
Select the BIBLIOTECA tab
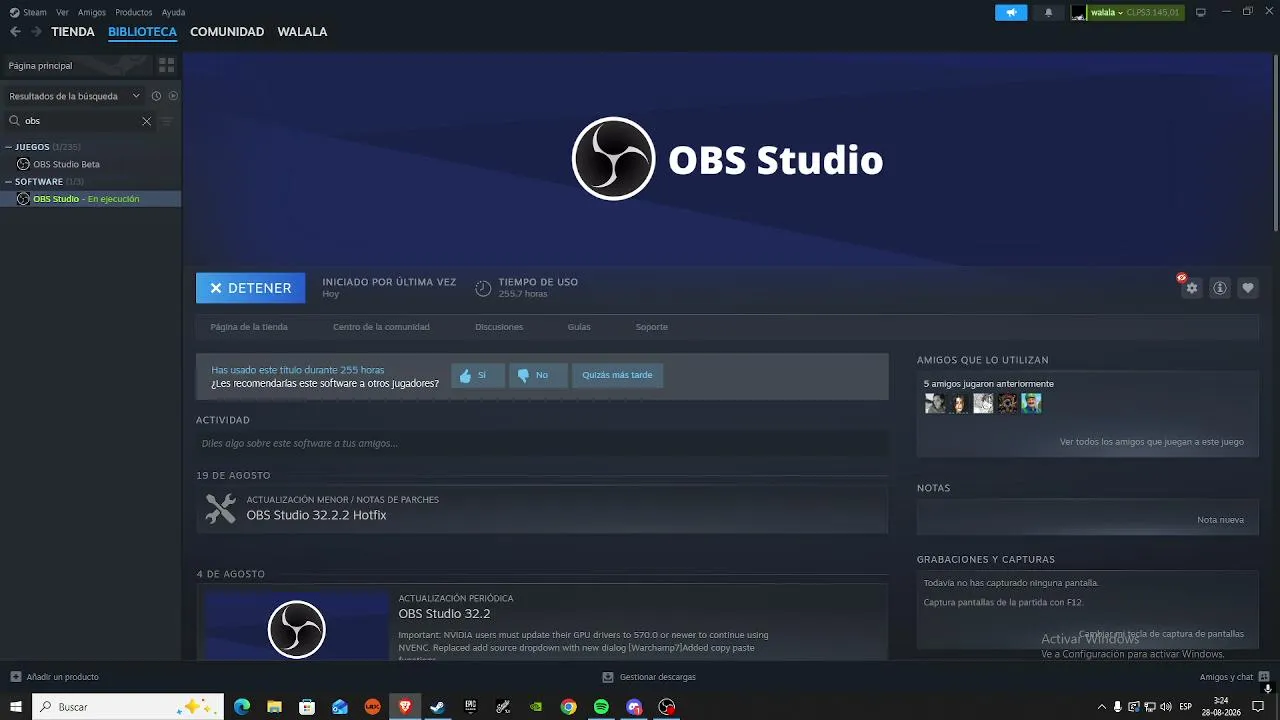pyautogui.click(x=142, y=32)
